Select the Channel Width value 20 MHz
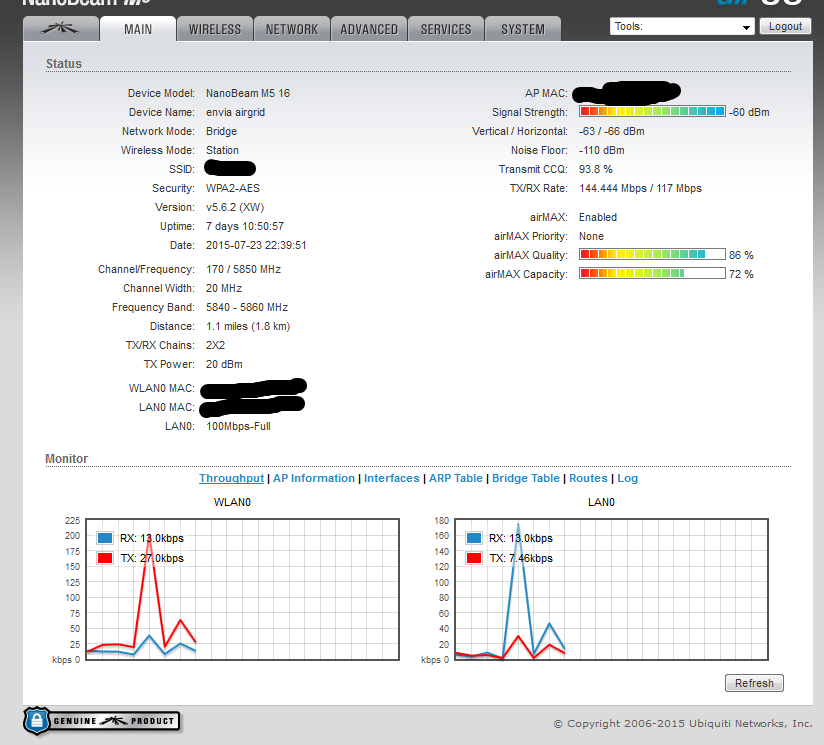 pyautogui.click(x=224, y=288)
